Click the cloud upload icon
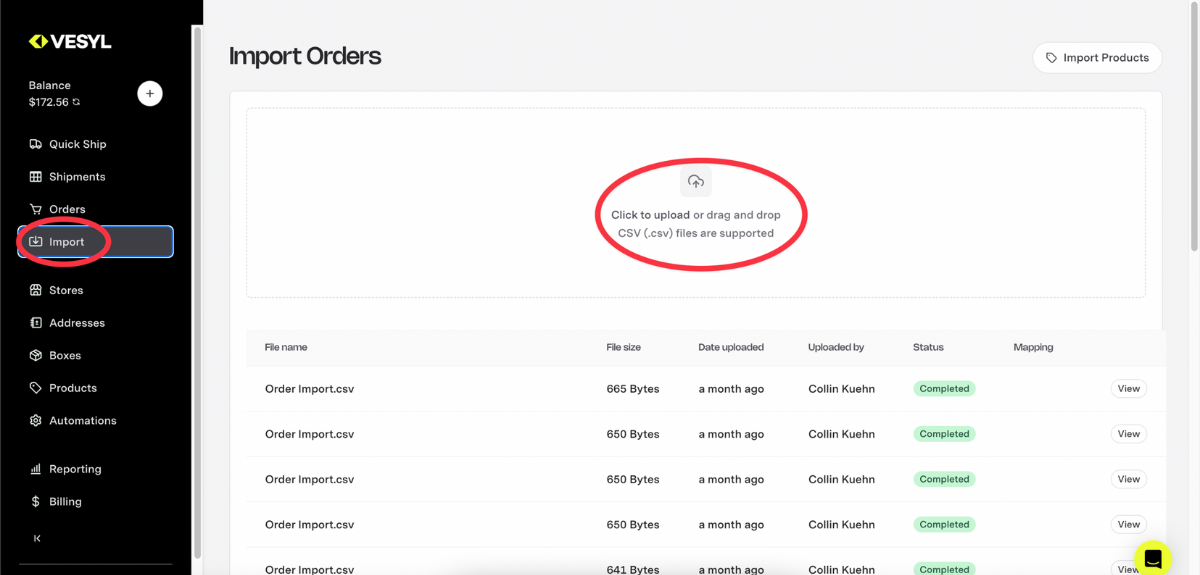The height and width of the screenshot is (575, 1200). click(696, 182)
